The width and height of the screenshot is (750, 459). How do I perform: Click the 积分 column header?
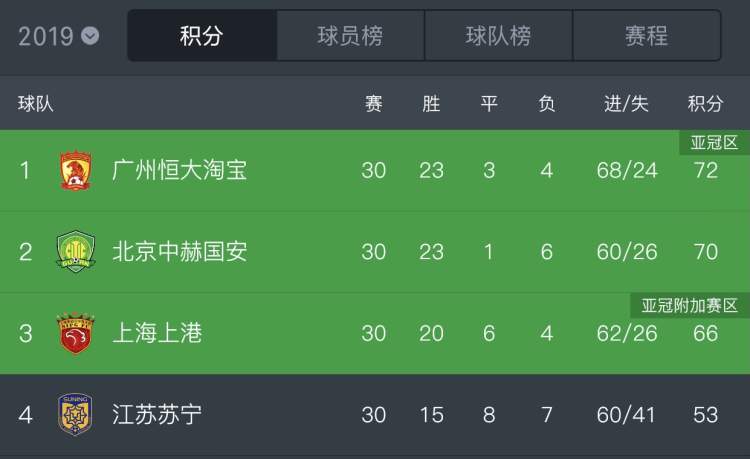(x=705, y=103)
